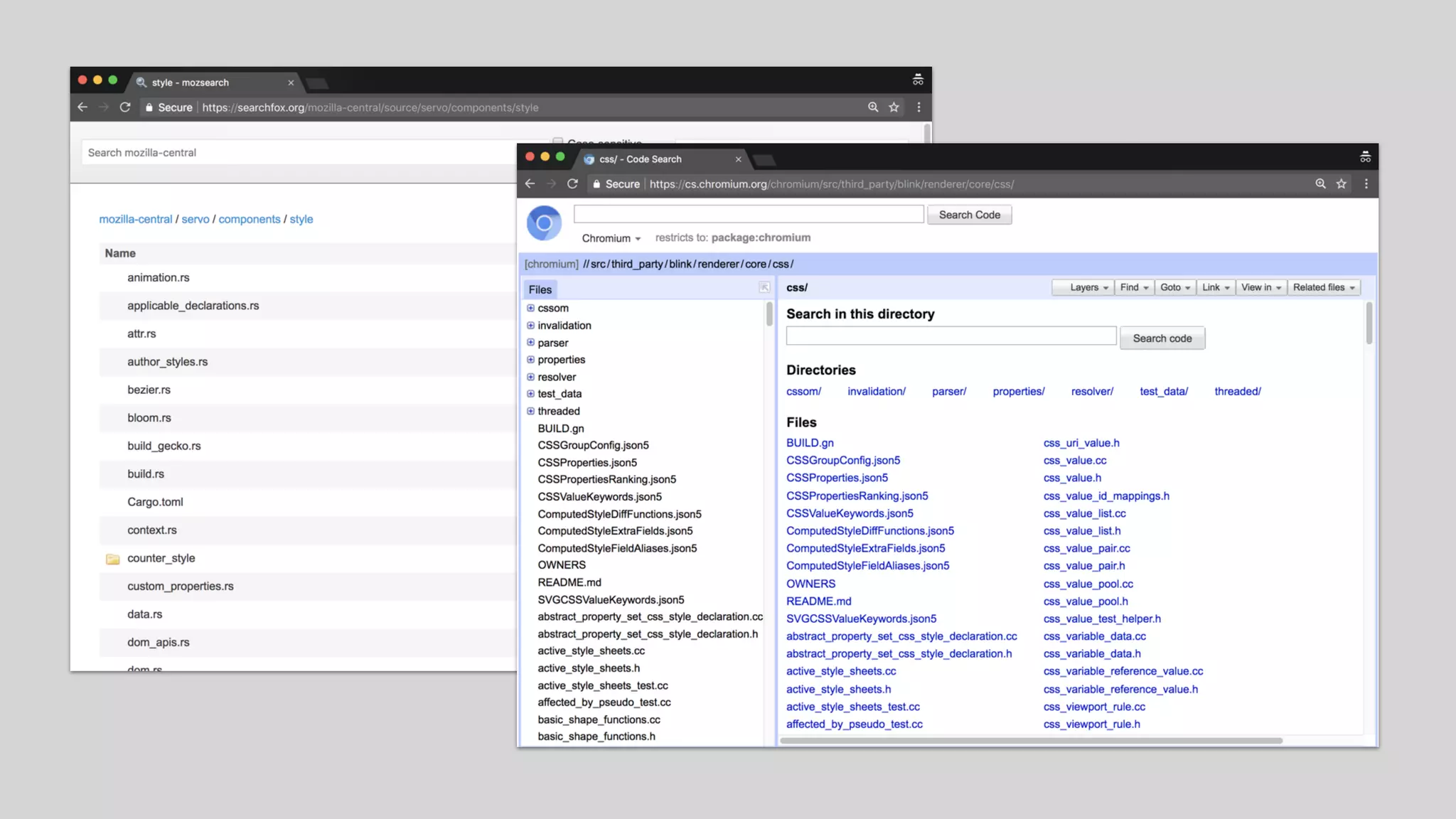Click the Search in this directory input

click(x=951, y=336)
